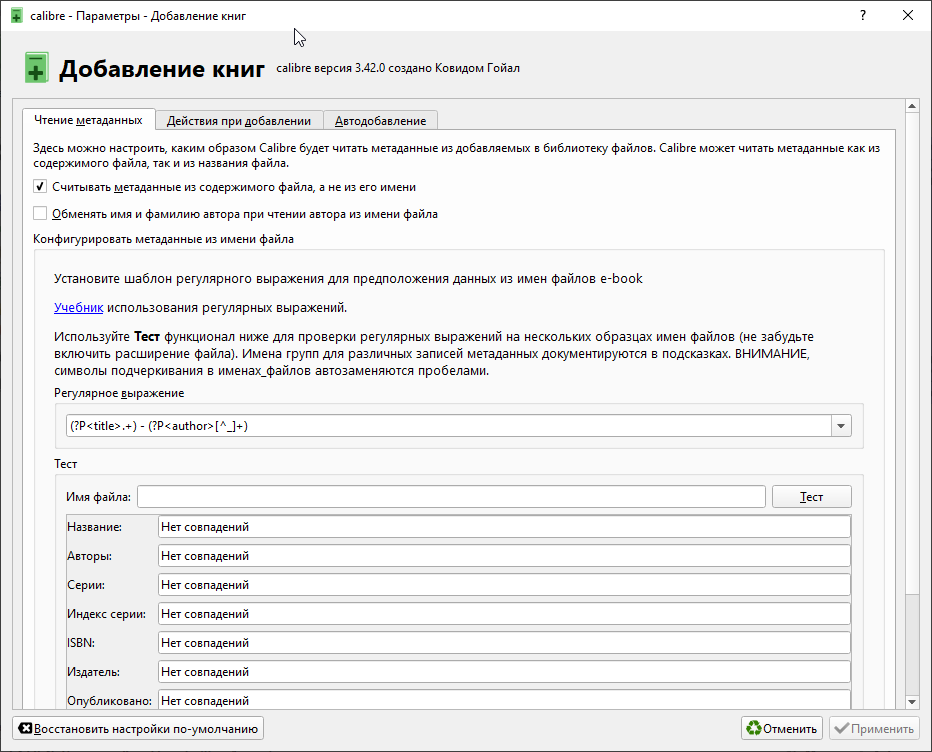Click the regular expression text field
The height and width of the screenshot is (752, 932).
click(x=447, y=426)
